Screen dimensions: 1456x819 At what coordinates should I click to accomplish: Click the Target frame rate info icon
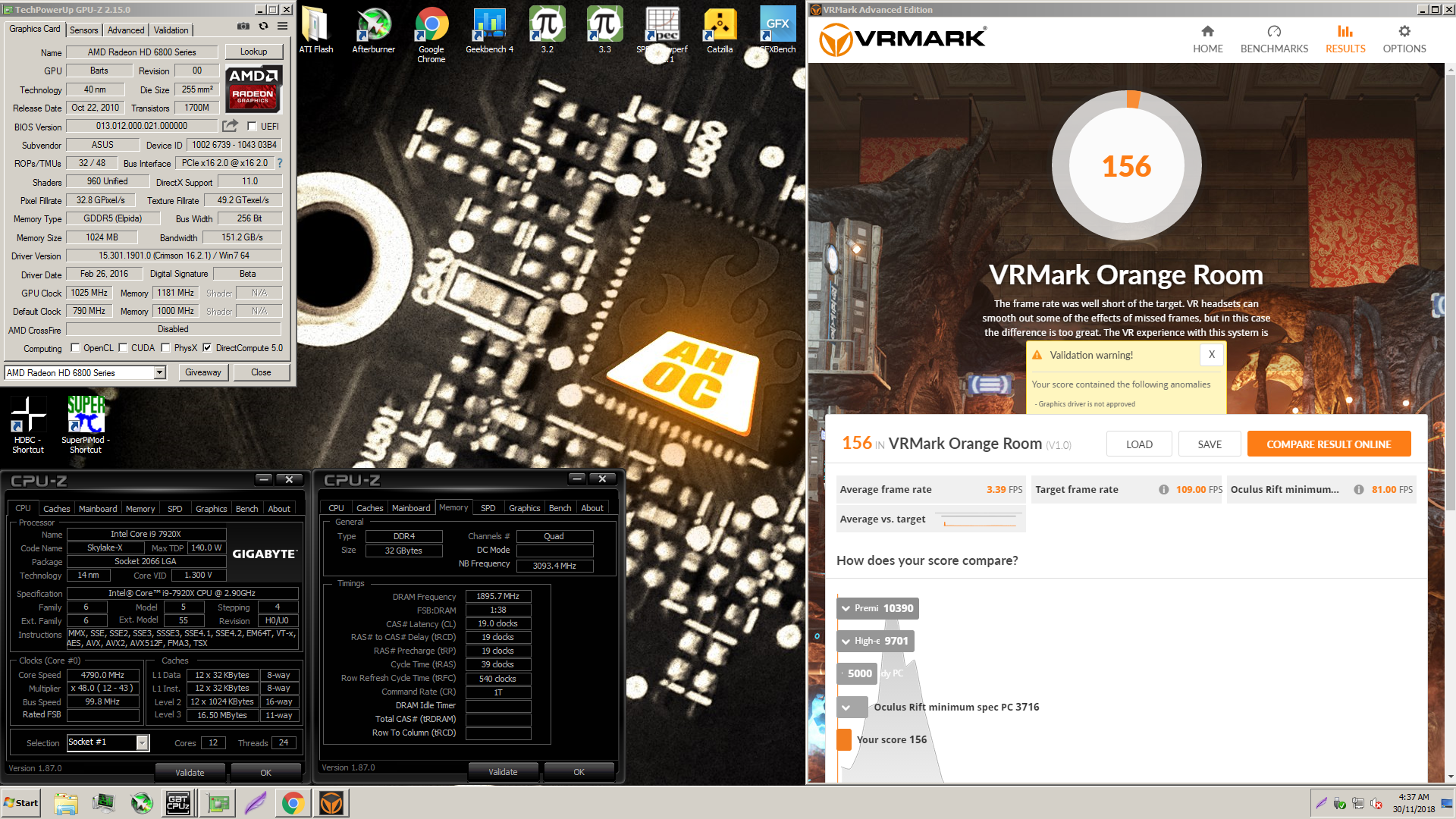coord(1163,490)
